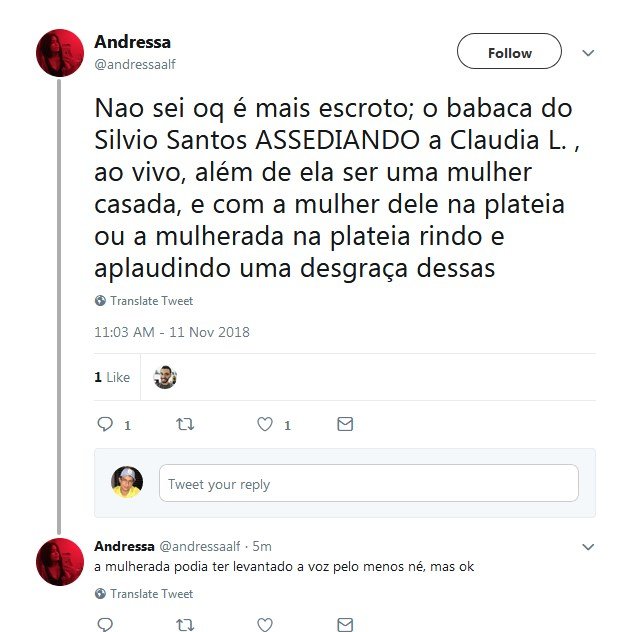Retweet the main tweet about Silvio Santos
The image size is (630, 632).
click(x=185, y=424)
